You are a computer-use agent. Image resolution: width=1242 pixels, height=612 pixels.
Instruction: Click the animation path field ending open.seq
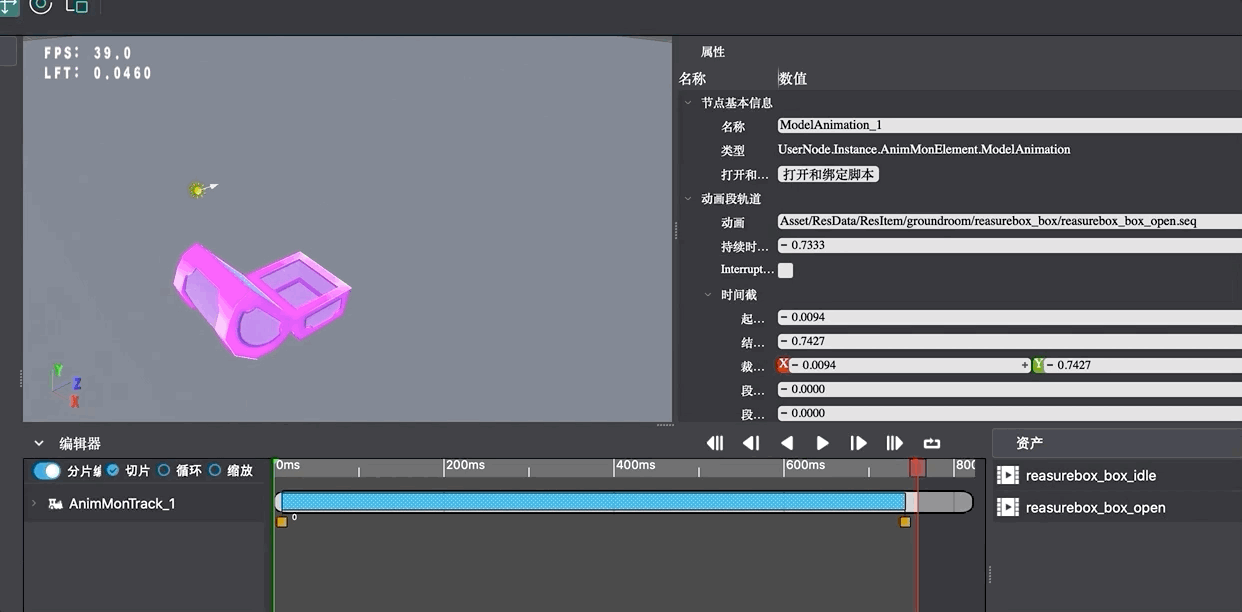(1009, 222)
